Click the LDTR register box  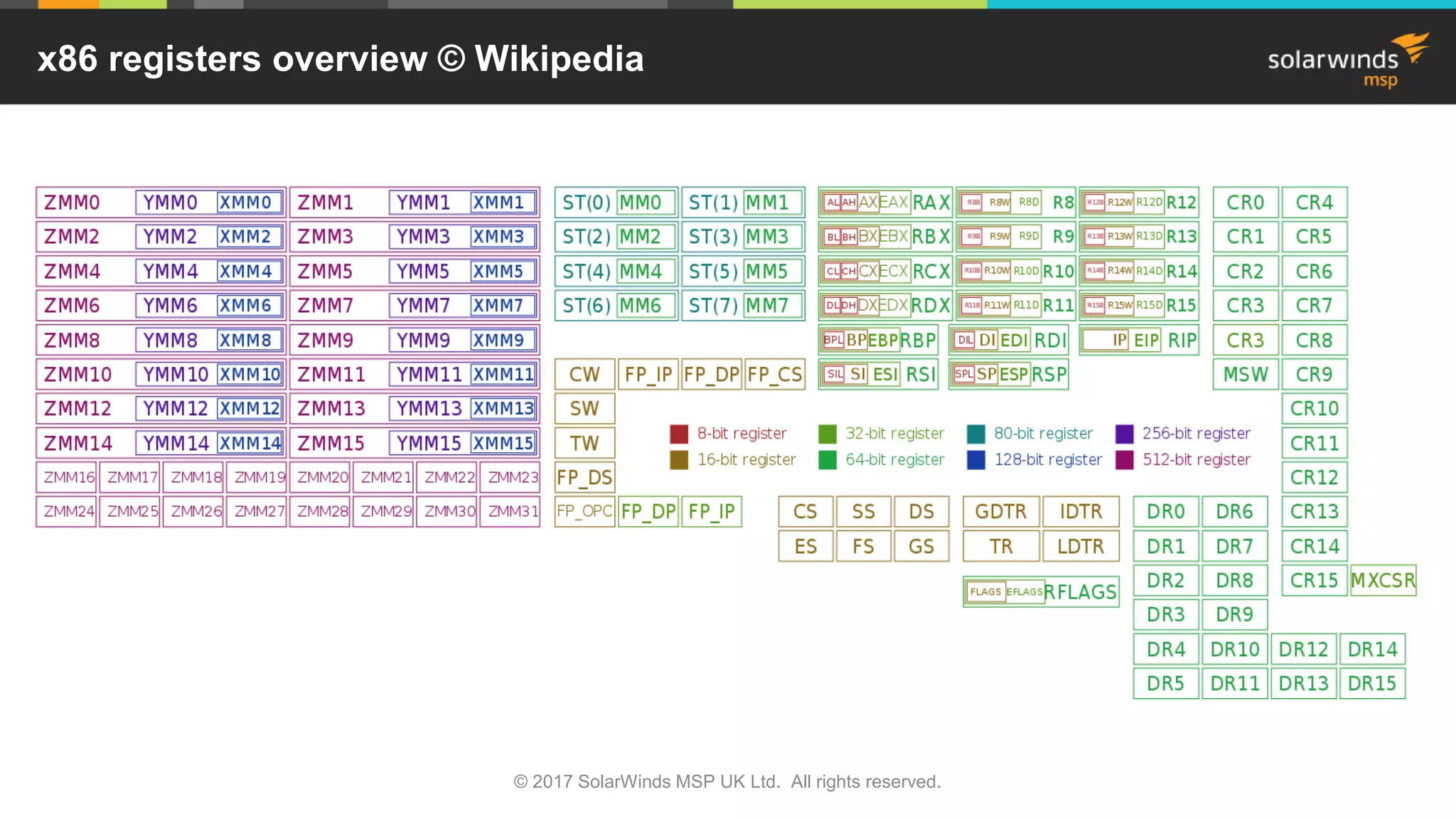(1081, 547)
